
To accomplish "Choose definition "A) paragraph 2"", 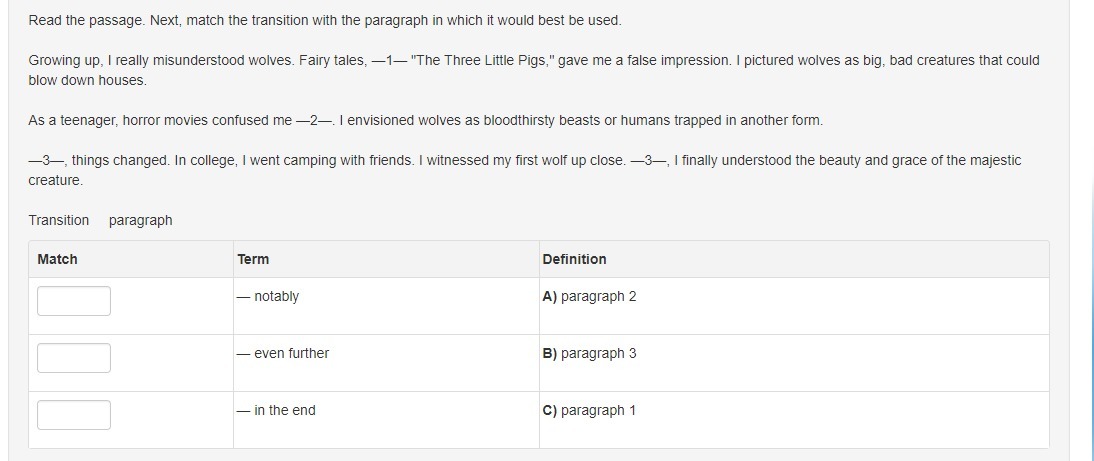I will point(589,296).
